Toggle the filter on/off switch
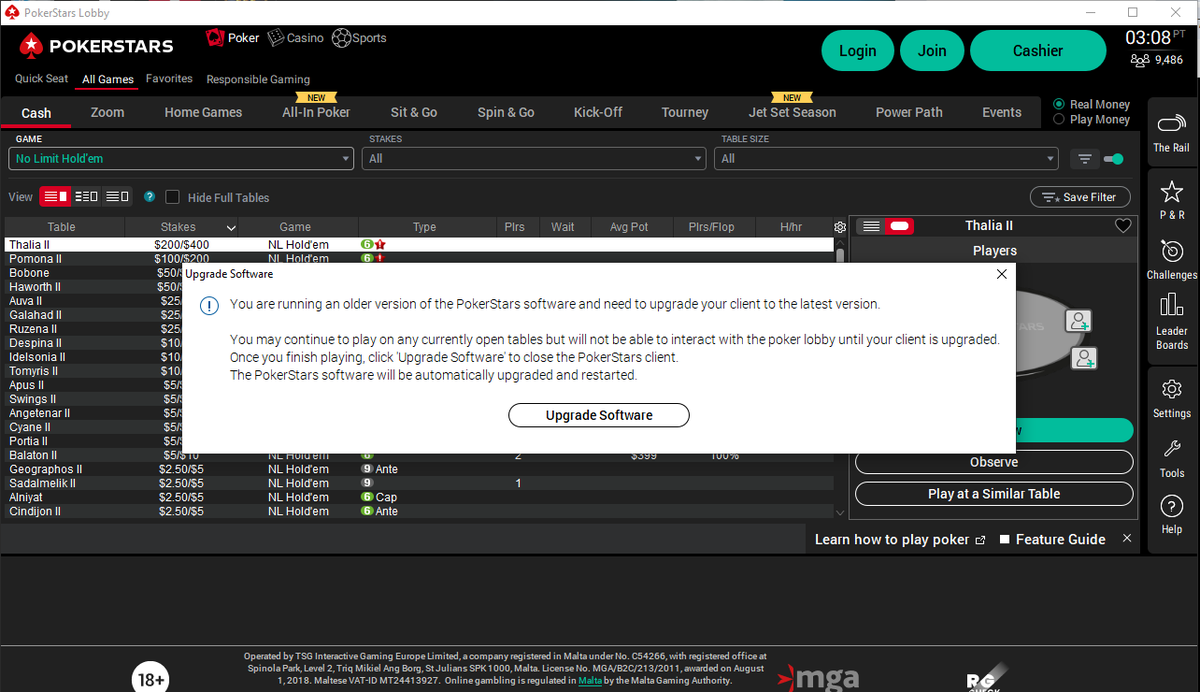Image resolution: width=1200 pixels, height=692 pixels. [x=1113, y=159]
